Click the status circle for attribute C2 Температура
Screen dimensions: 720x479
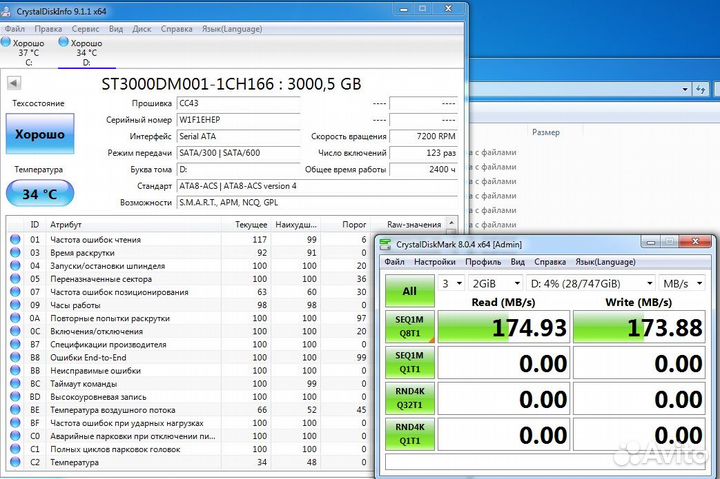click(x=15, y=462)
